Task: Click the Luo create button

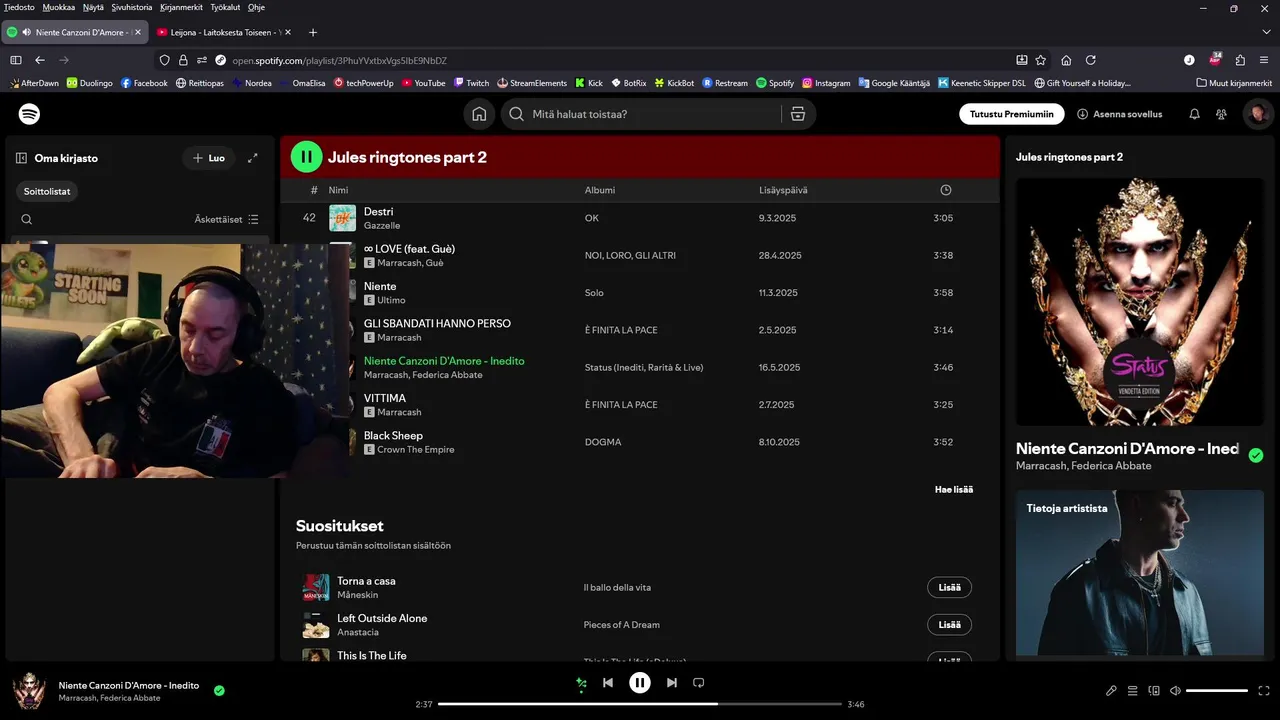Action: click(208, 158)
